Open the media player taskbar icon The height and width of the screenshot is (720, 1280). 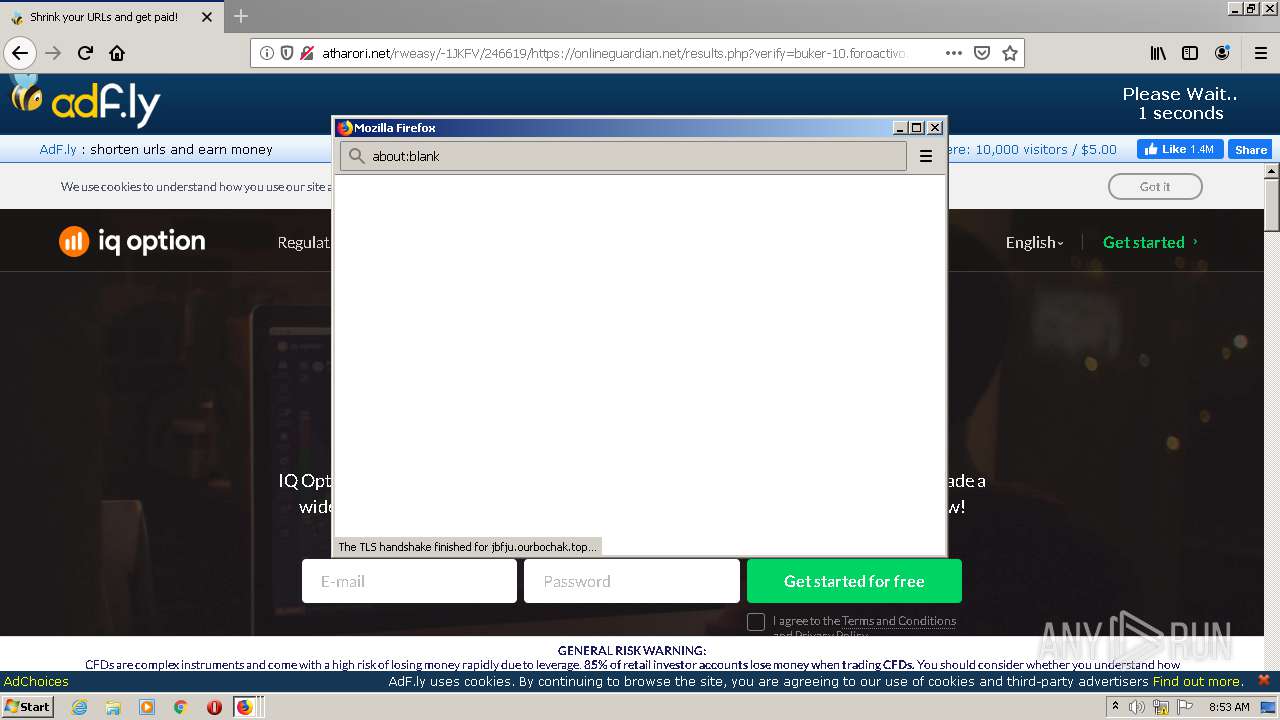(147, 707)
